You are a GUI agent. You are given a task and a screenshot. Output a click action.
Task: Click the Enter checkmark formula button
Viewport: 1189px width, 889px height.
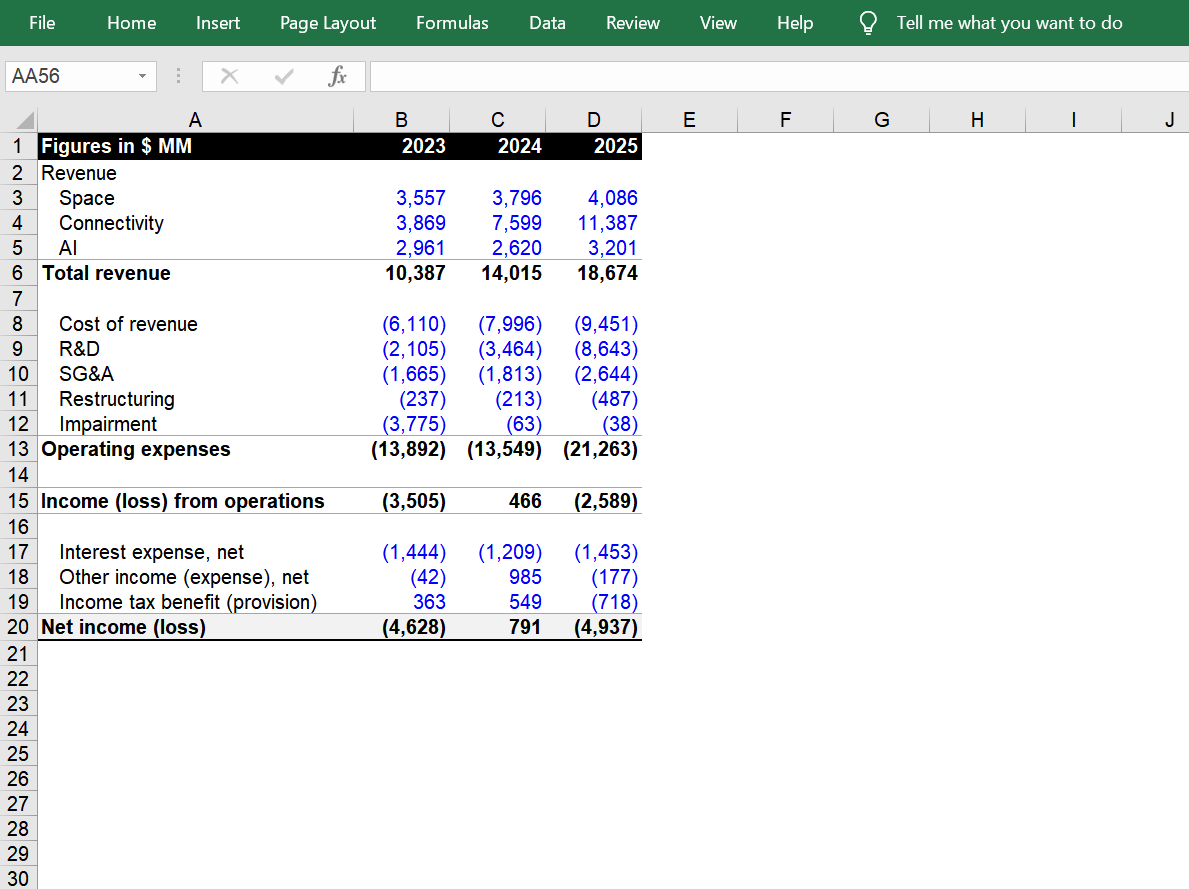284,76
